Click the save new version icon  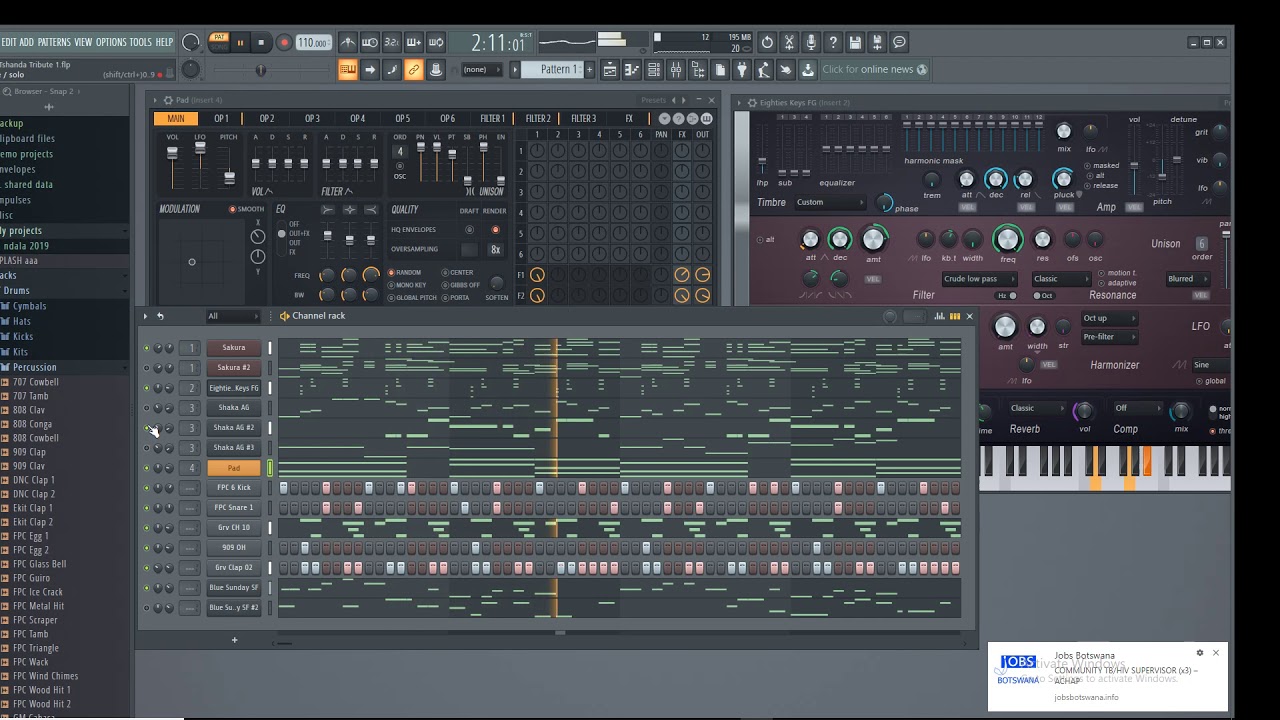tap(877, 42)
